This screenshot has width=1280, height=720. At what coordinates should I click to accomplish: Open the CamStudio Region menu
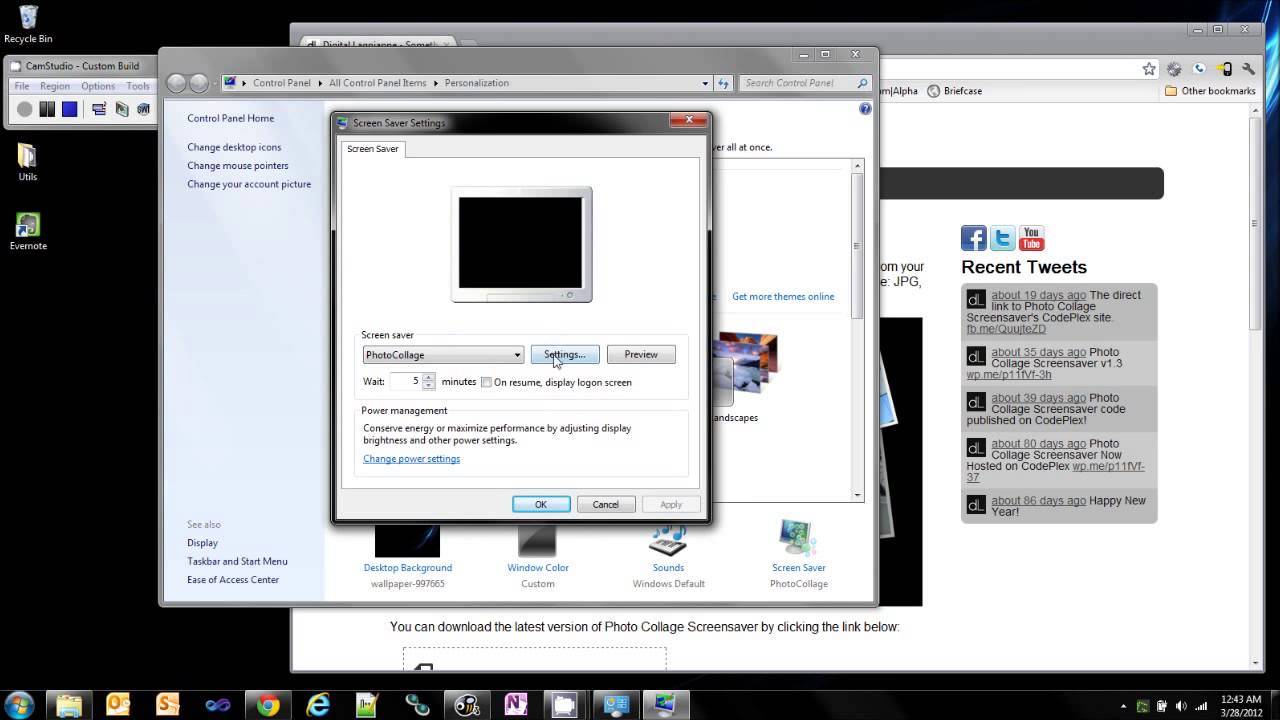click(x=55, y=86)
